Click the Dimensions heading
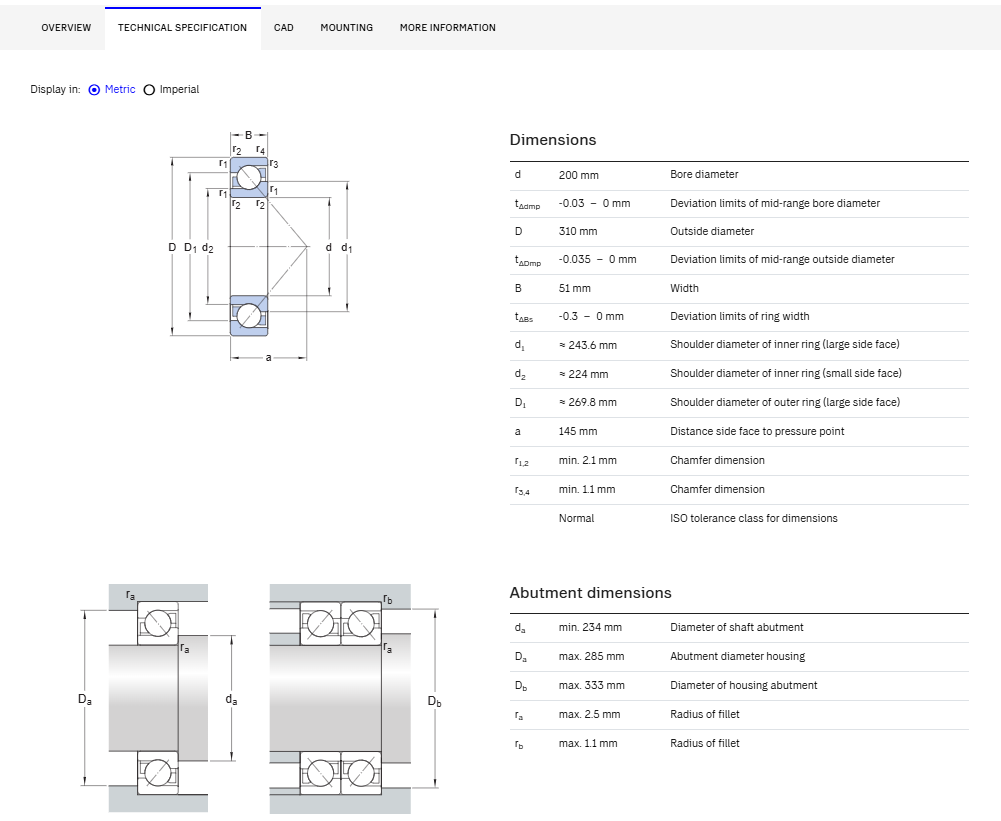The image size is (1001, 821). pyautogui.click(x=553, y=140)
